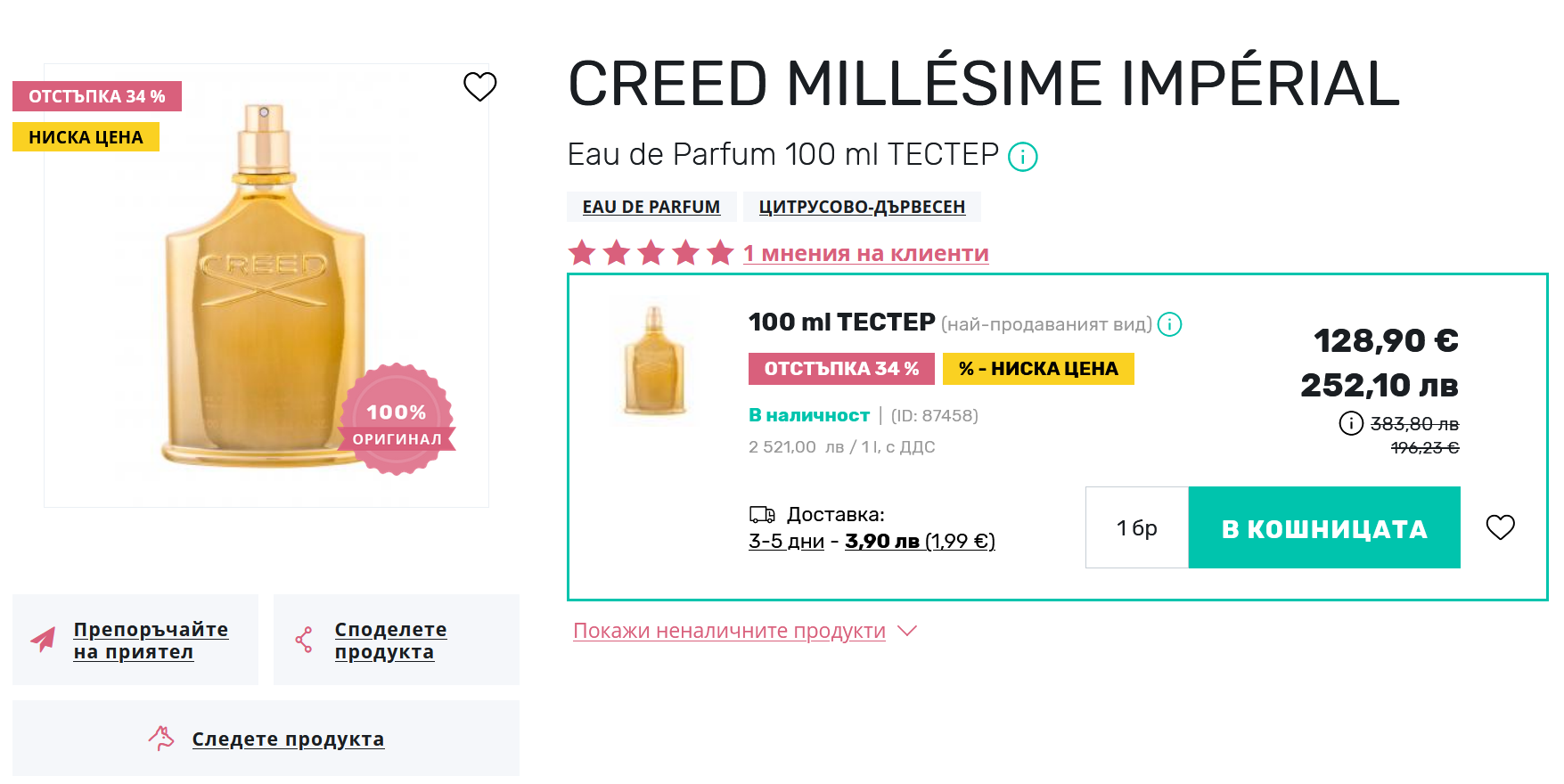Image resolution: width=1564 pixels, height=784 pixels.
Task: Click the heart icon on product image
Action: [x=479, y=86]
